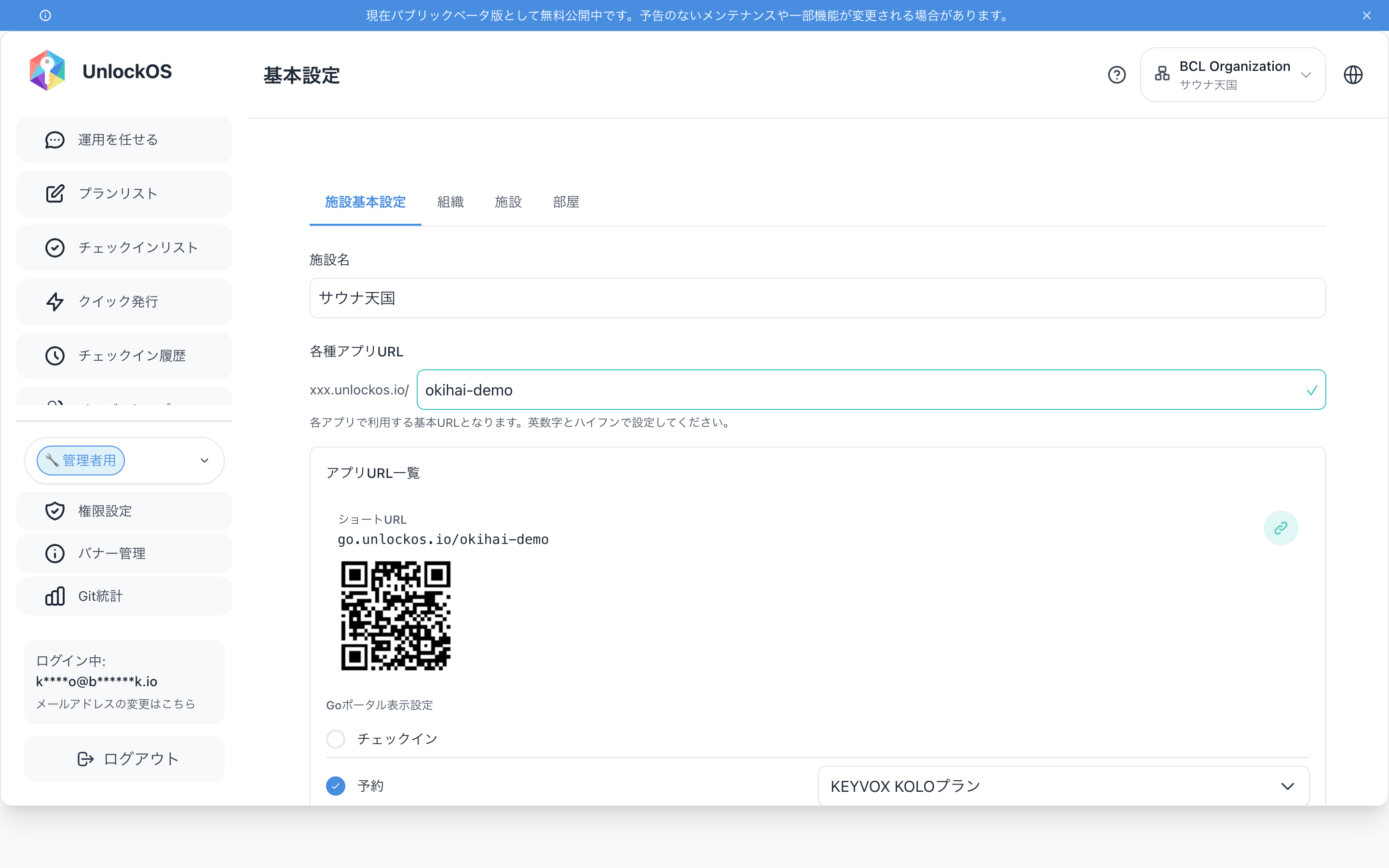Click the UnlockOS logo icon

coord(47,70)
